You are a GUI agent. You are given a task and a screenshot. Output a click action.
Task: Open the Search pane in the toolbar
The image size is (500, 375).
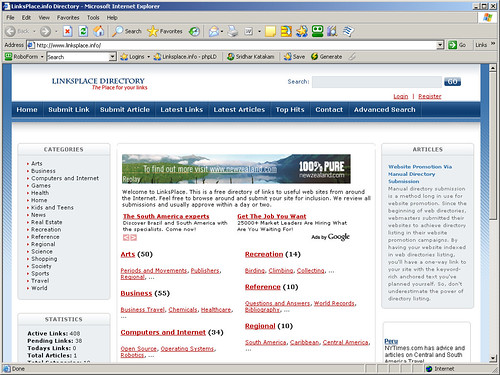coord(127,31)
